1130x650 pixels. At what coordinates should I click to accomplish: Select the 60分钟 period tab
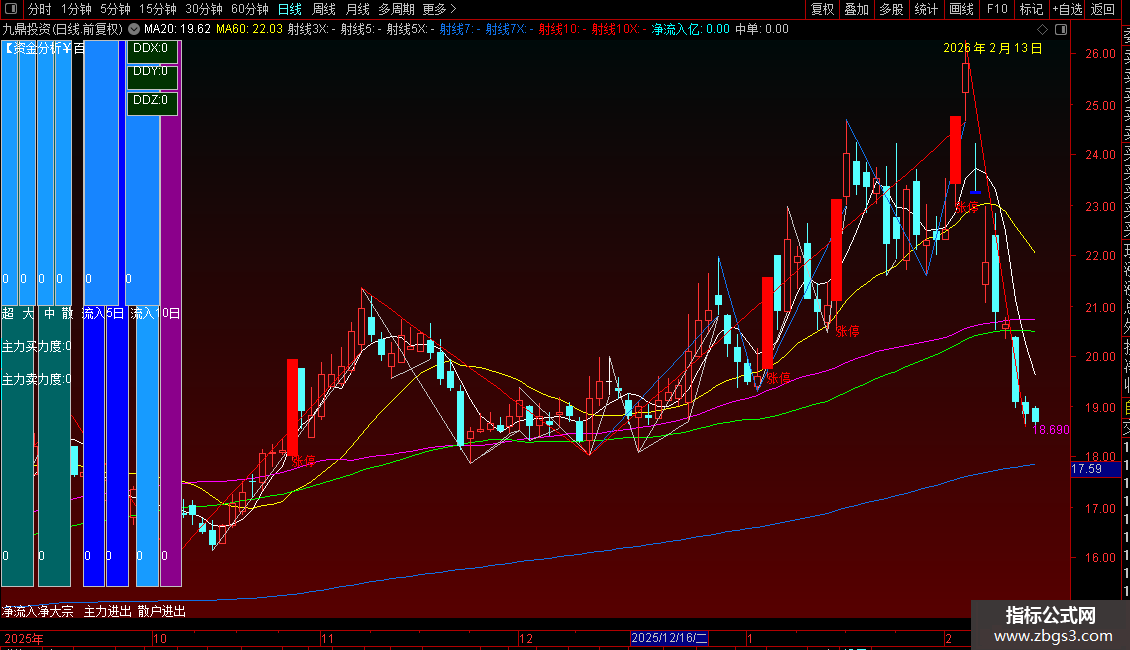click(x=249, y=9)
